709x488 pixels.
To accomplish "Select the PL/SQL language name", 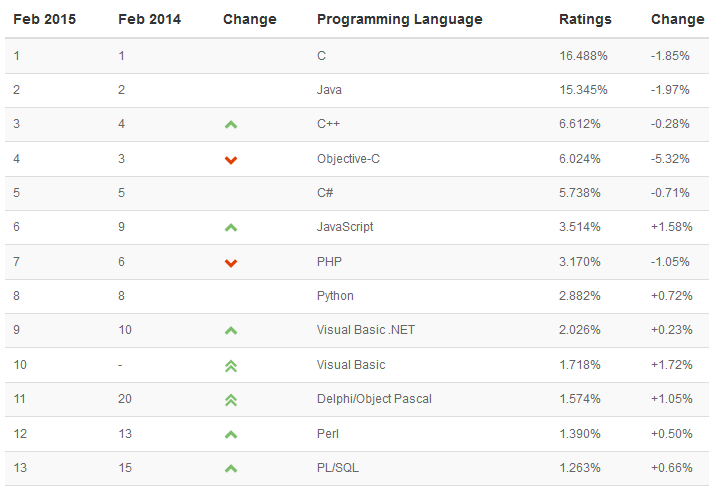I will click(338, 468).
